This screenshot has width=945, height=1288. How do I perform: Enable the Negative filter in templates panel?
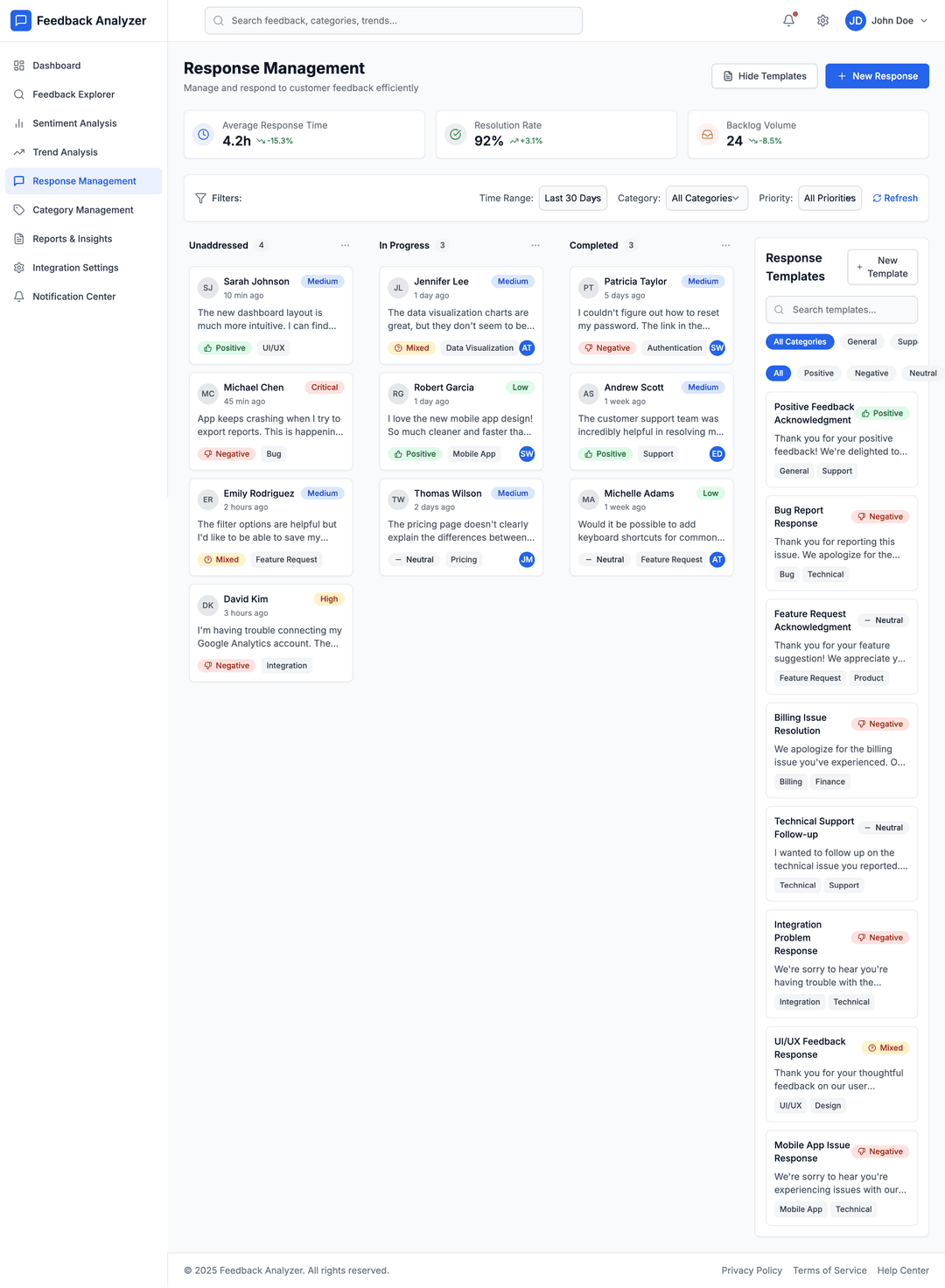click(871, 373)
